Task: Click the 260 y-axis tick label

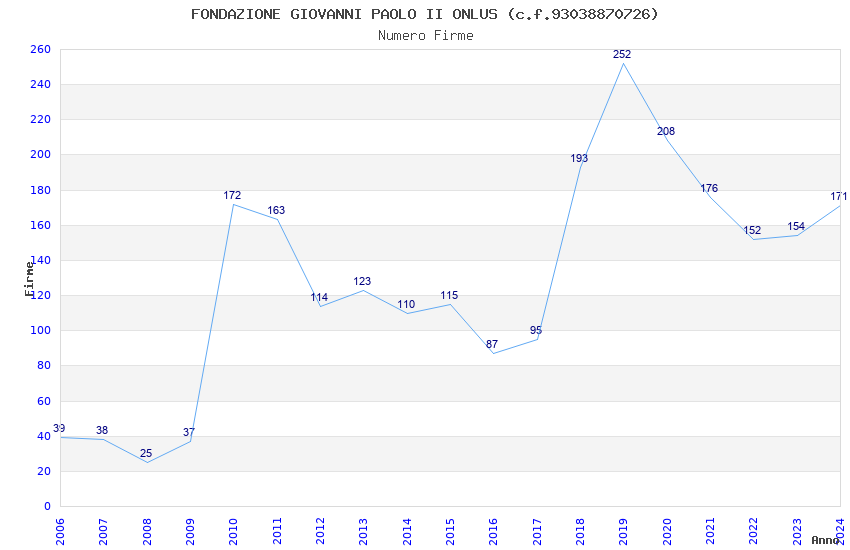Action: pyautogui.click(x=40, y=49)
